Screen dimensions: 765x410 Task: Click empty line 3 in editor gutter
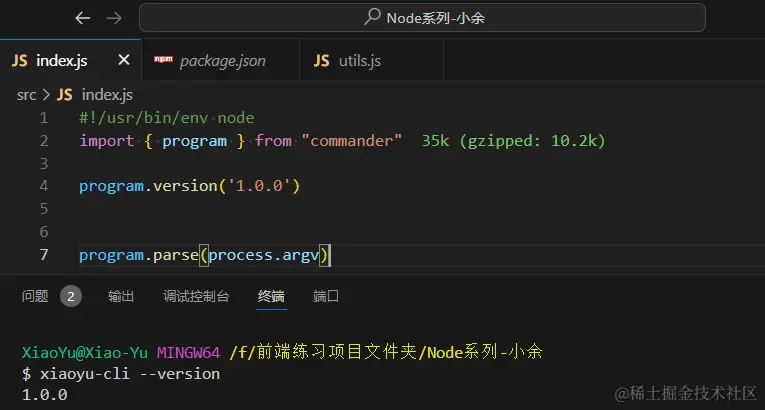44,164
